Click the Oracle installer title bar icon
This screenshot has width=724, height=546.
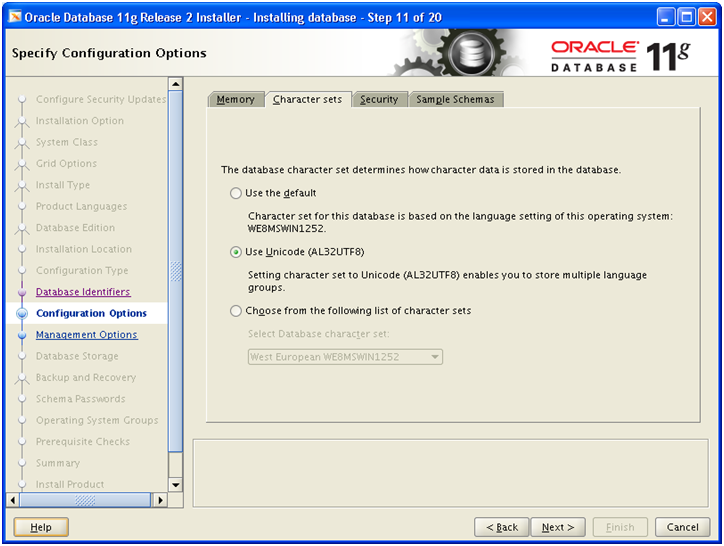point(15,17)
